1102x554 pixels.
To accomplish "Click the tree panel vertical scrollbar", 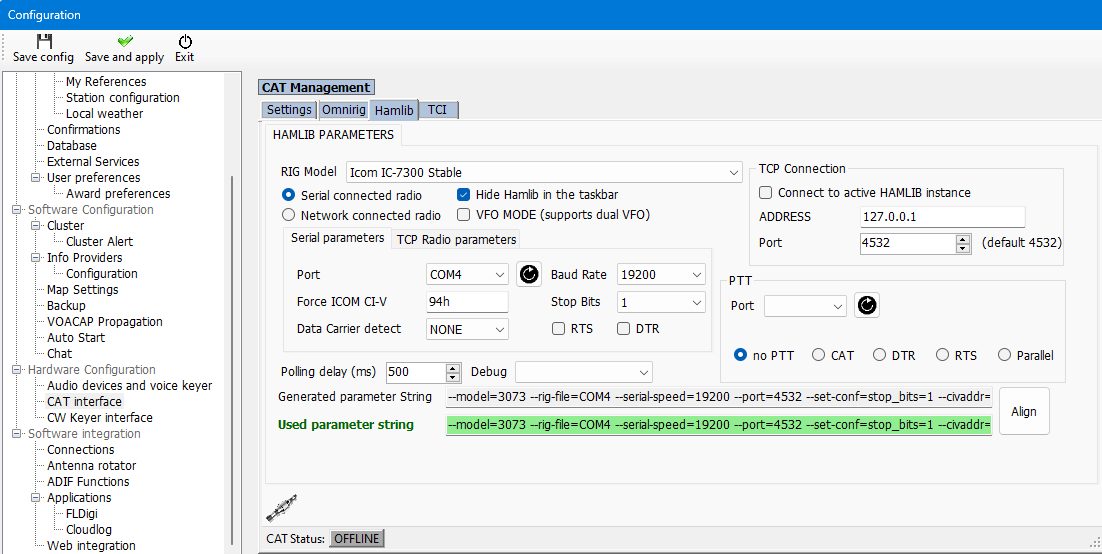I will tap(233, 362).
